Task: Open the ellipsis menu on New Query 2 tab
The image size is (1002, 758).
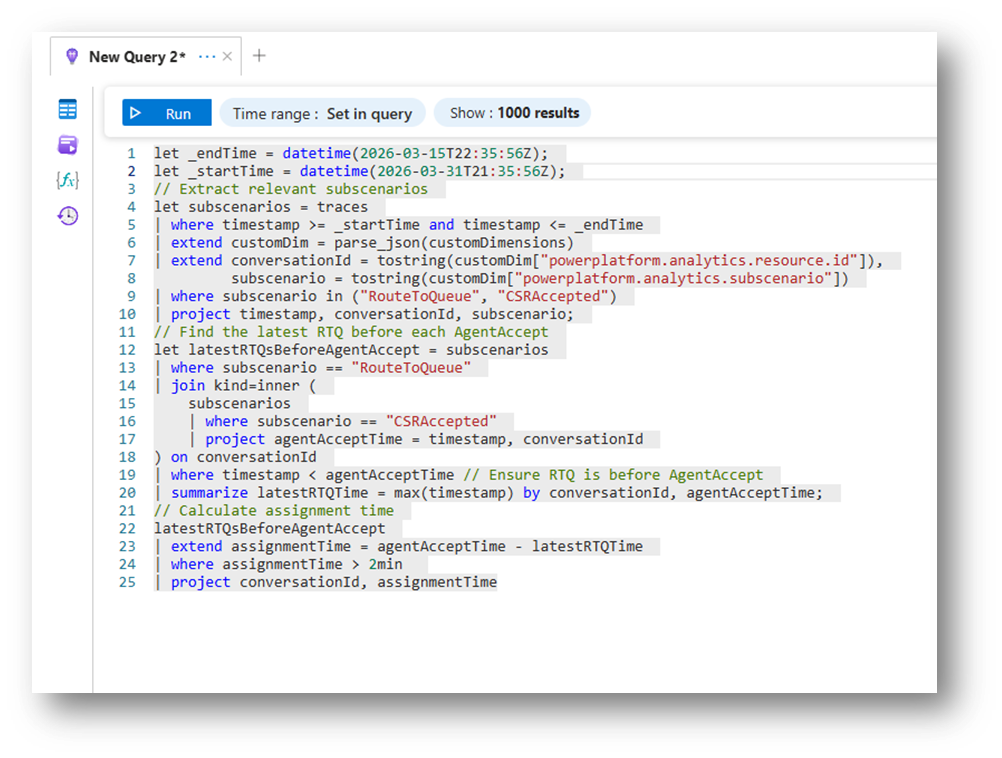Action: pos(207,57)
